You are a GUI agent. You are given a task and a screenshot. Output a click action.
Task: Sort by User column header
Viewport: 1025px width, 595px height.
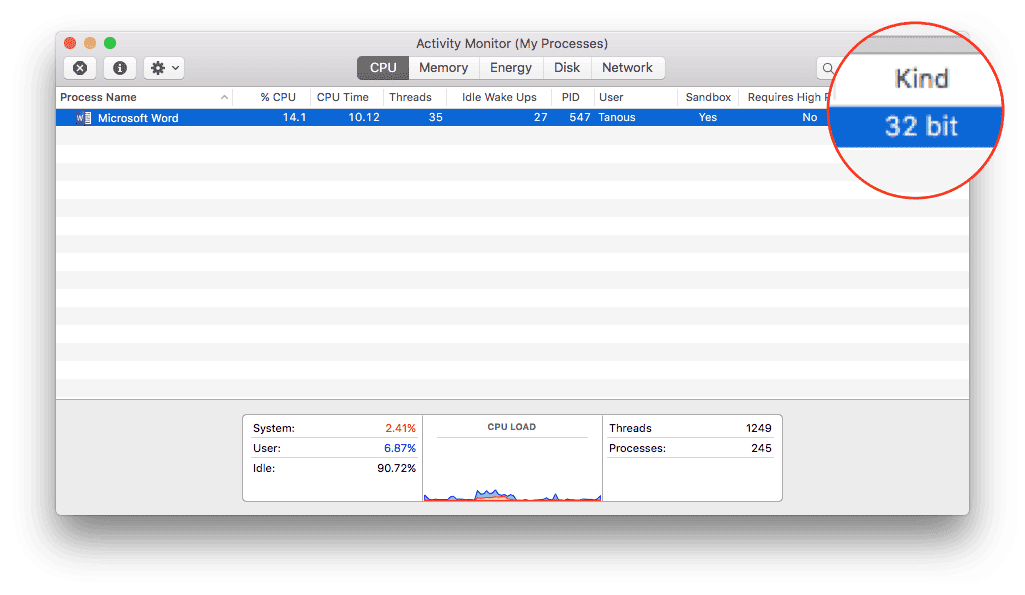pyautogui.click(x=635, y=97)
